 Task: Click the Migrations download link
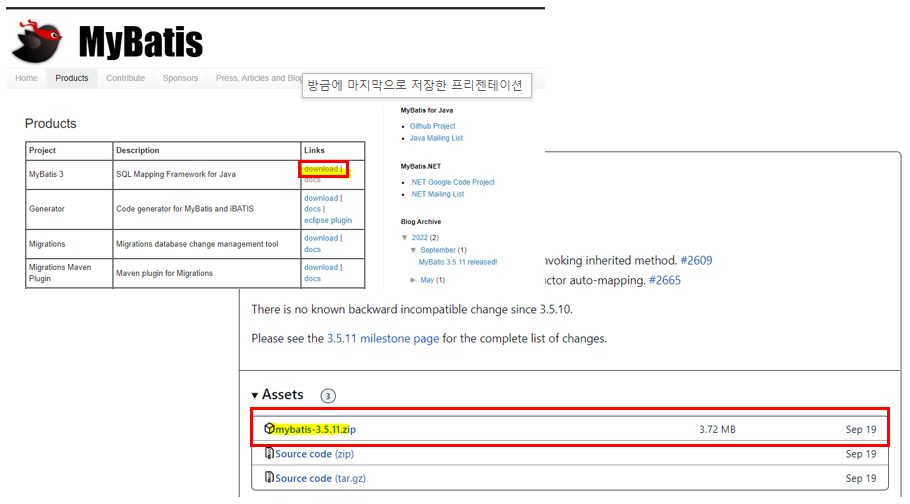point(321,238)
